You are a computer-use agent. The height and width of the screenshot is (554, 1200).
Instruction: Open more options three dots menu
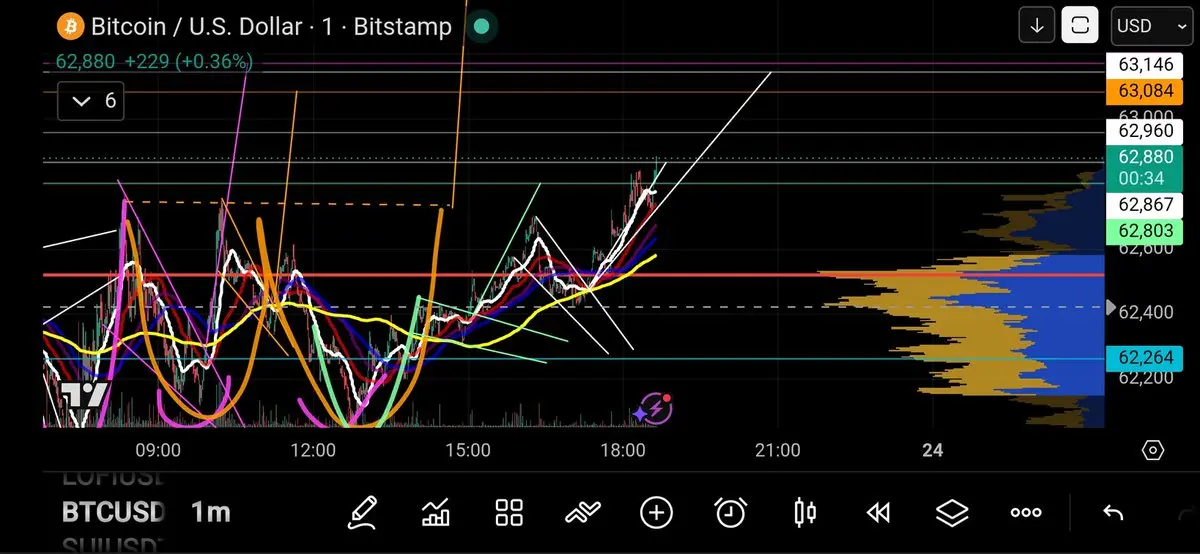pos(1026,513)
